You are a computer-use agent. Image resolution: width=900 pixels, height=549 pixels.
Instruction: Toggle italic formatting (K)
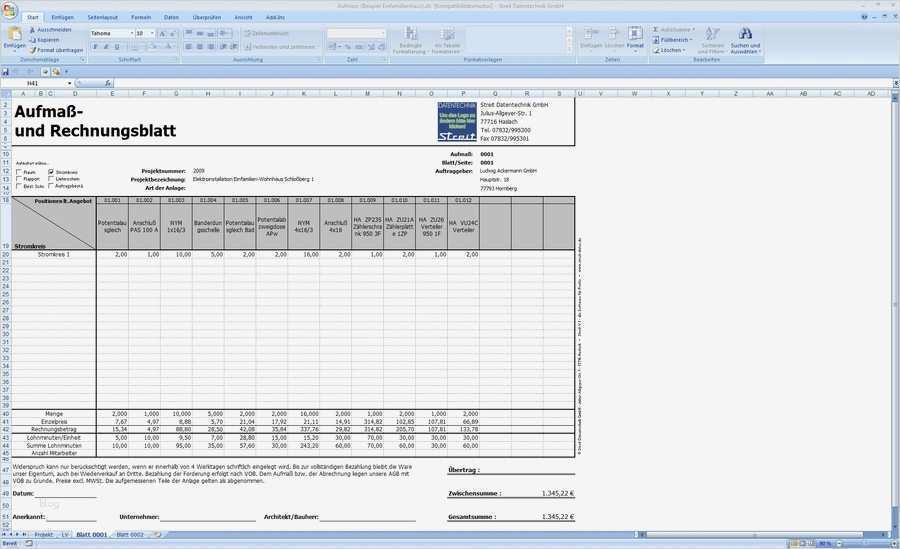click(106, 47)
